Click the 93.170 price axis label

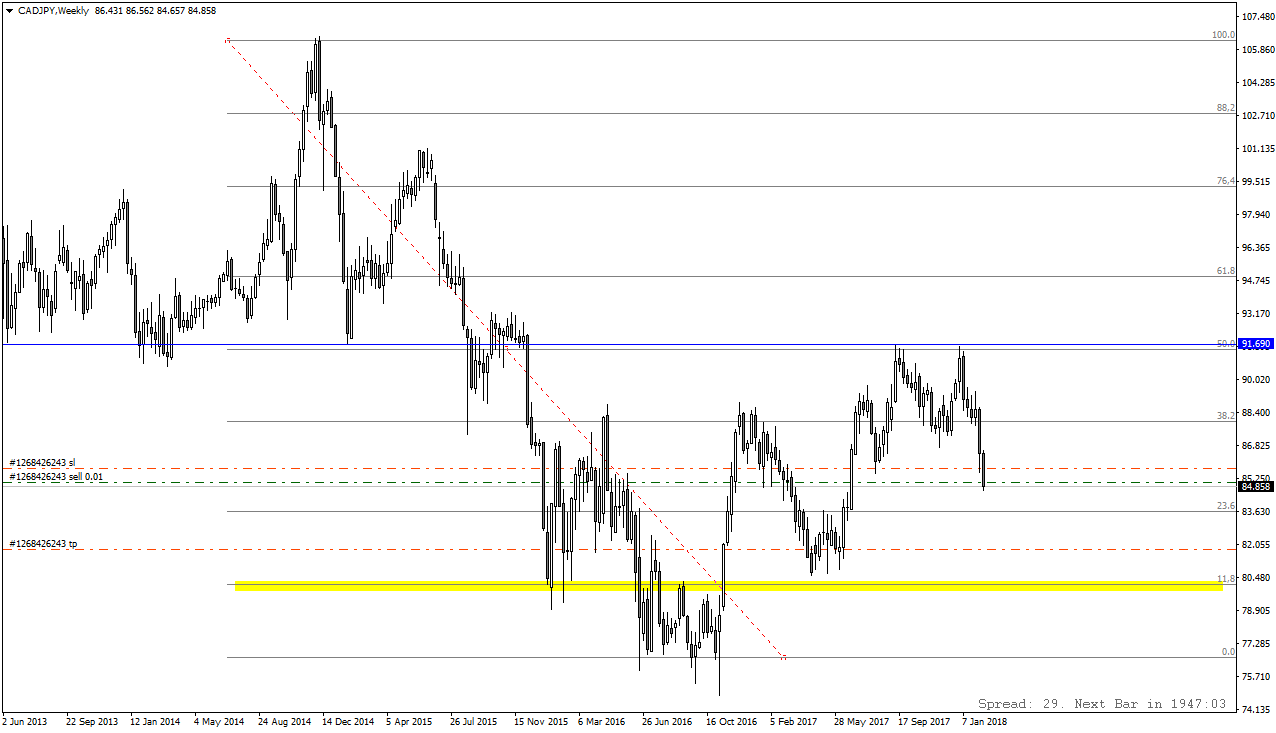1255,314
